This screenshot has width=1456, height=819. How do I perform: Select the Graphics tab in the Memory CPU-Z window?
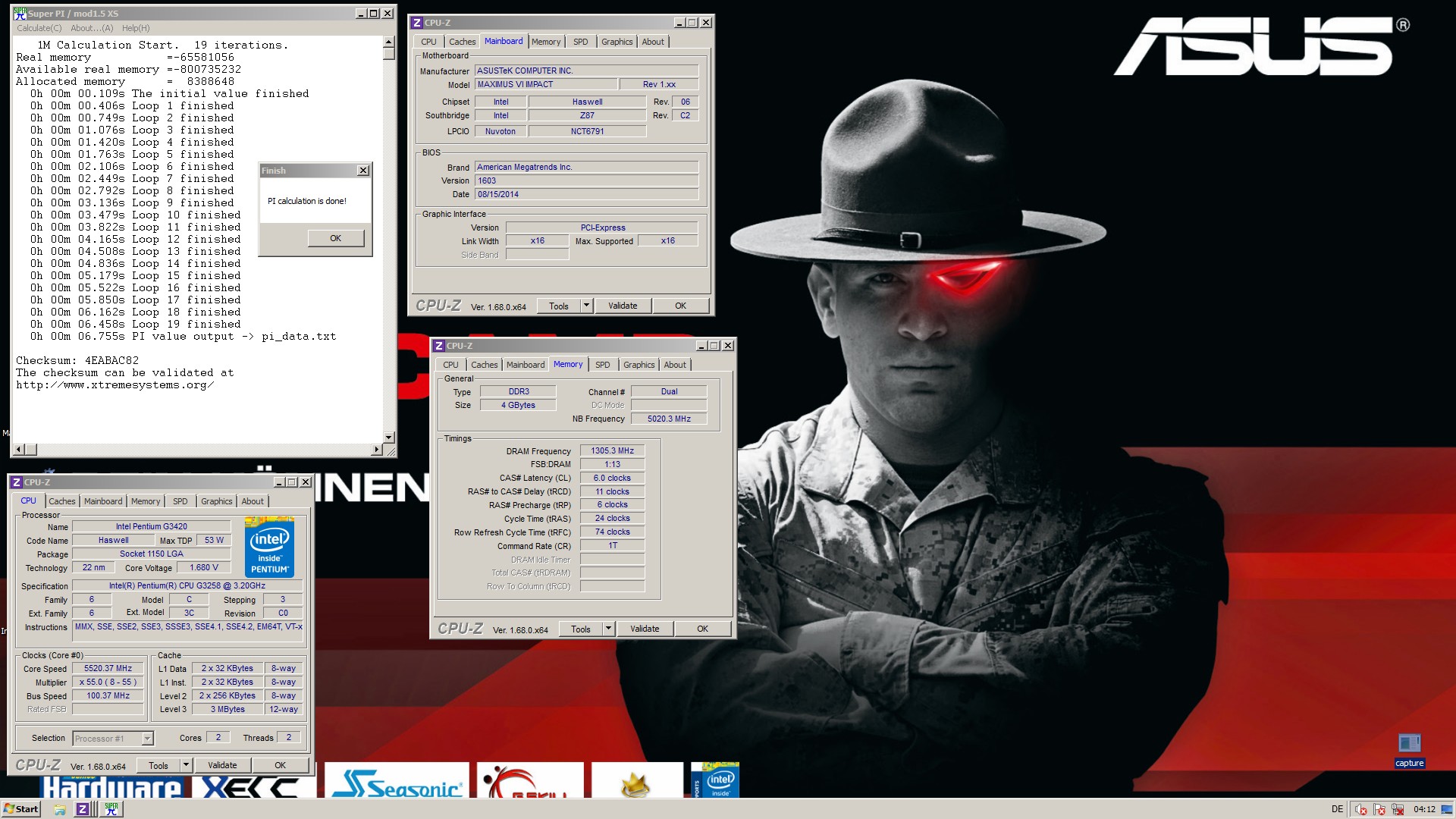point(639,365)
